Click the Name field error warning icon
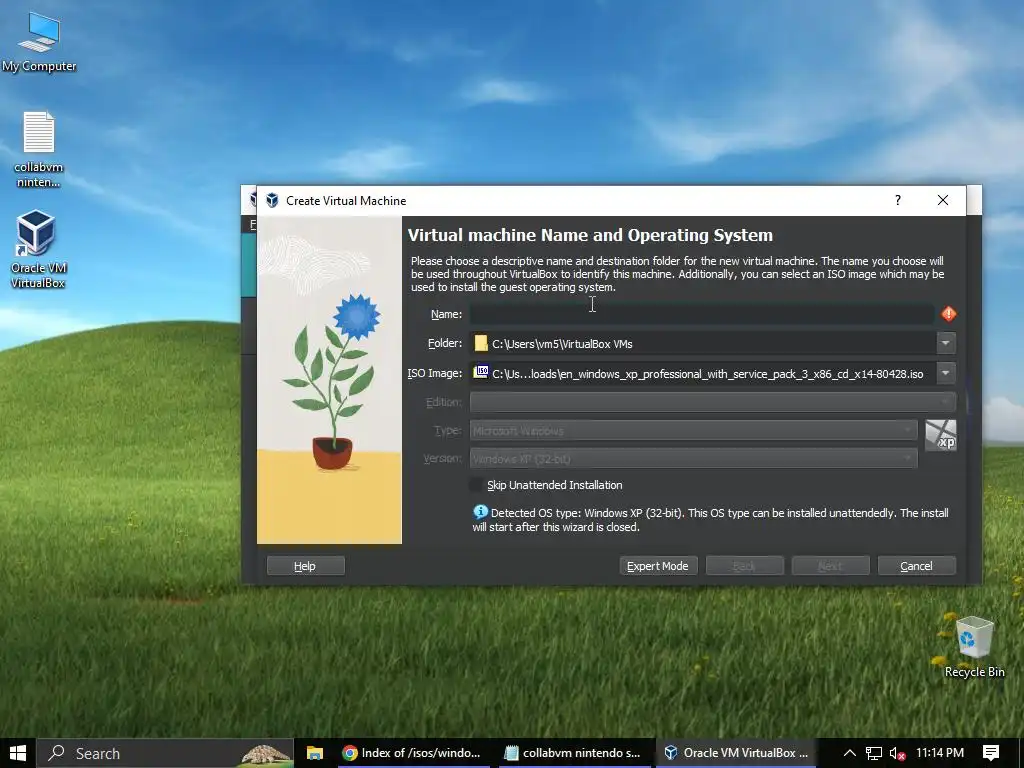1024x768 pixels. pos(948,314)
